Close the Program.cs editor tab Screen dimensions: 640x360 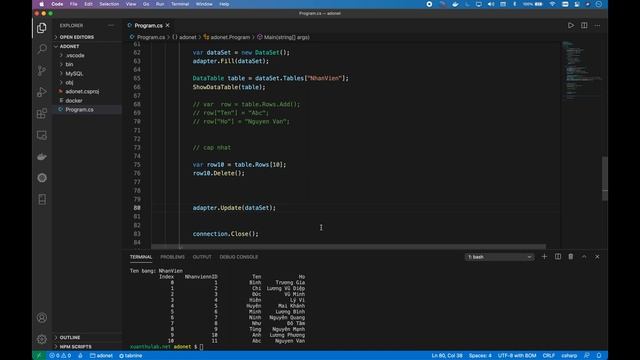pyautogui.click(x=167, y=25)
